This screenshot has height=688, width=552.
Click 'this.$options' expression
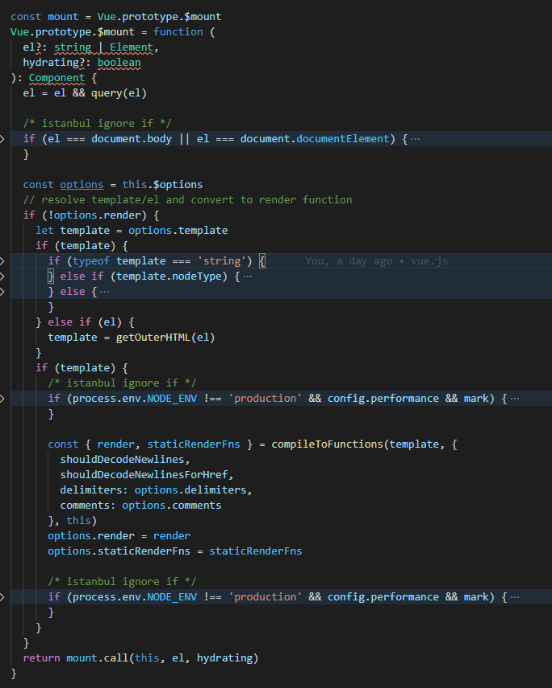(162, 185)
